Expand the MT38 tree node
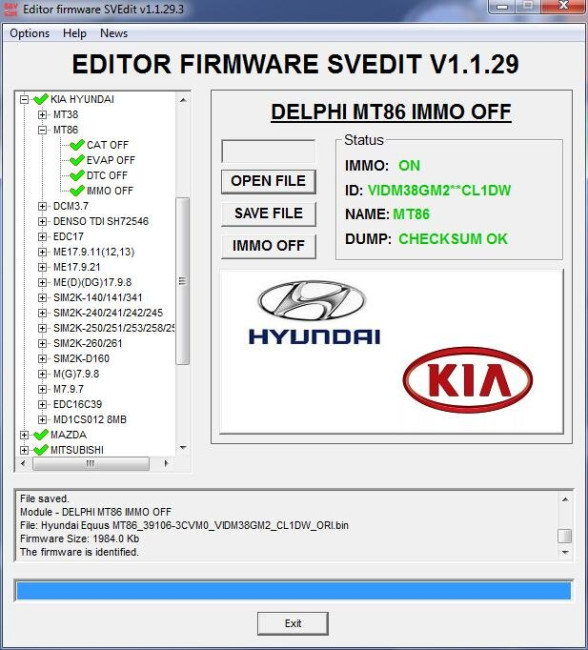The width and height of the screenshot is (588, 650). pos(42,114)
